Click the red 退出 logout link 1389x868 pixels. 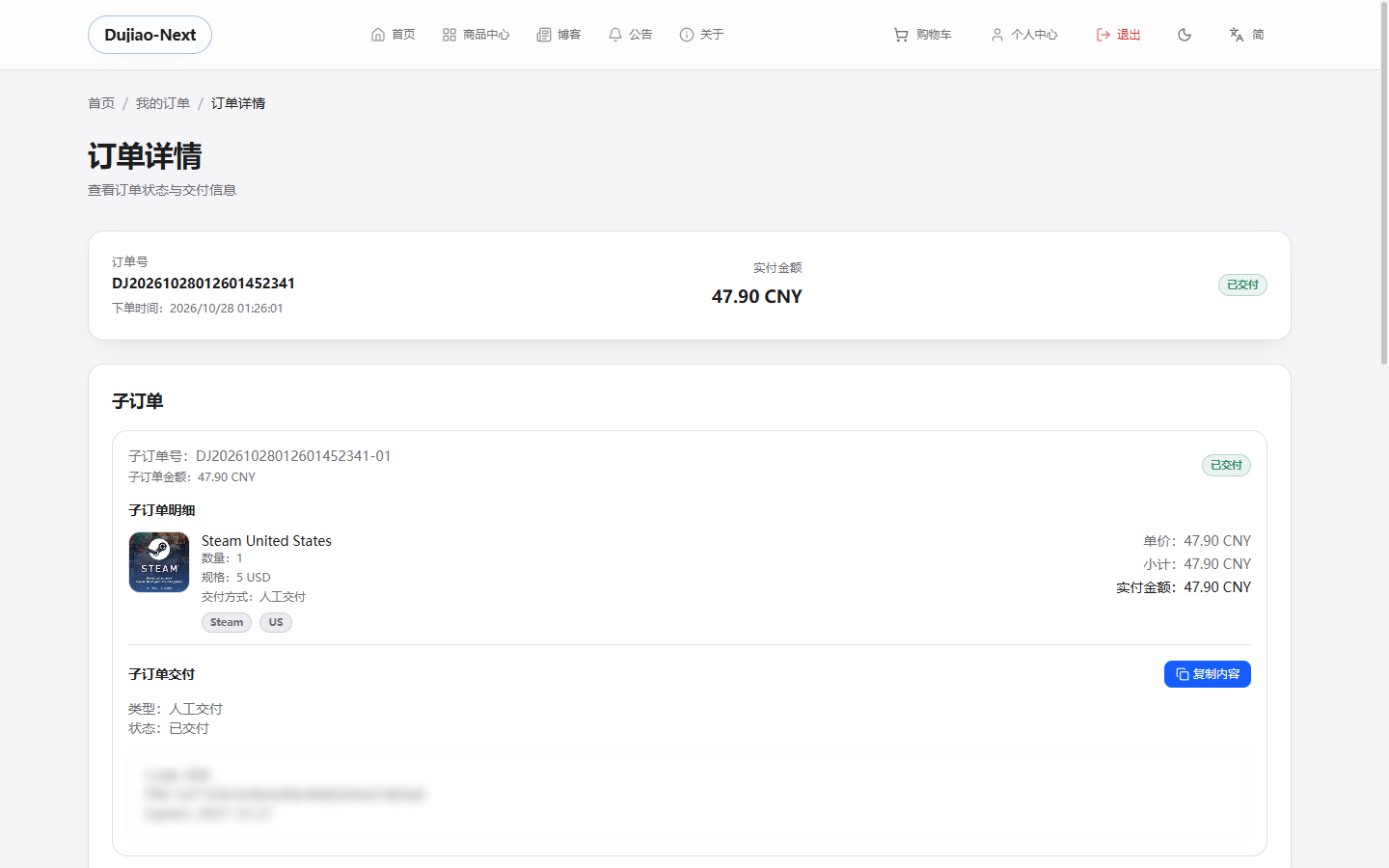click(x=1118, y=35)
